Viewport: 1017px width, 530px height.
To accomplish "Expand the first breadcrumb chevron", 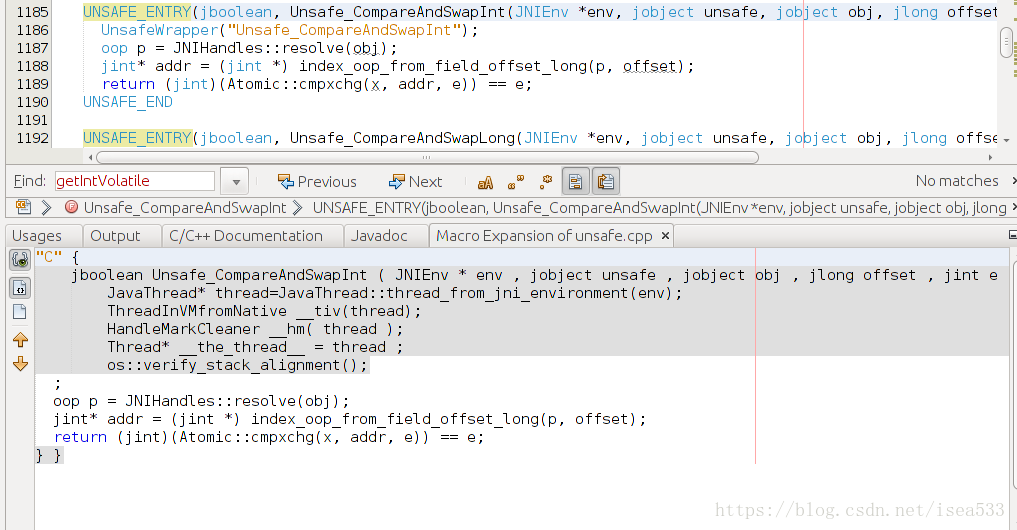I will (47, 208).
